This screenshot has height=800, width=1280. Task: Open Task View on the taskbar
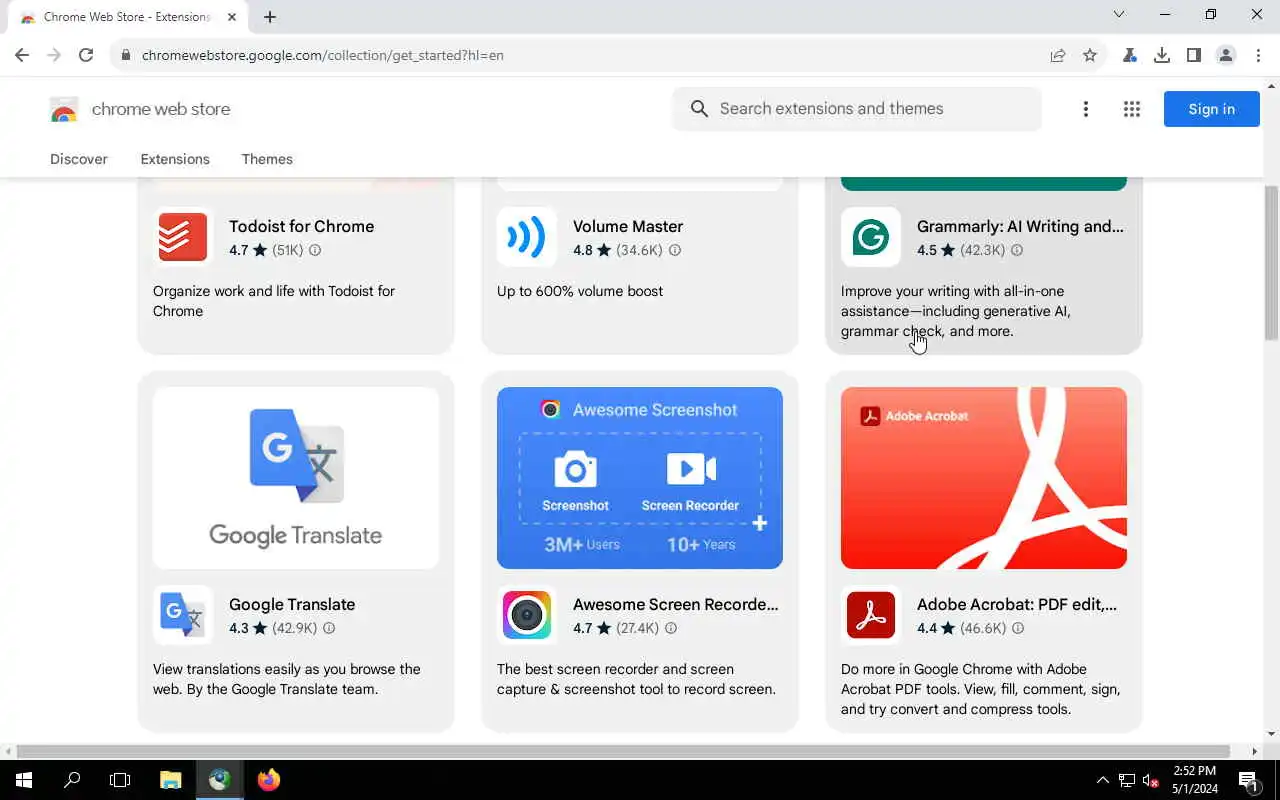[120, 780]
